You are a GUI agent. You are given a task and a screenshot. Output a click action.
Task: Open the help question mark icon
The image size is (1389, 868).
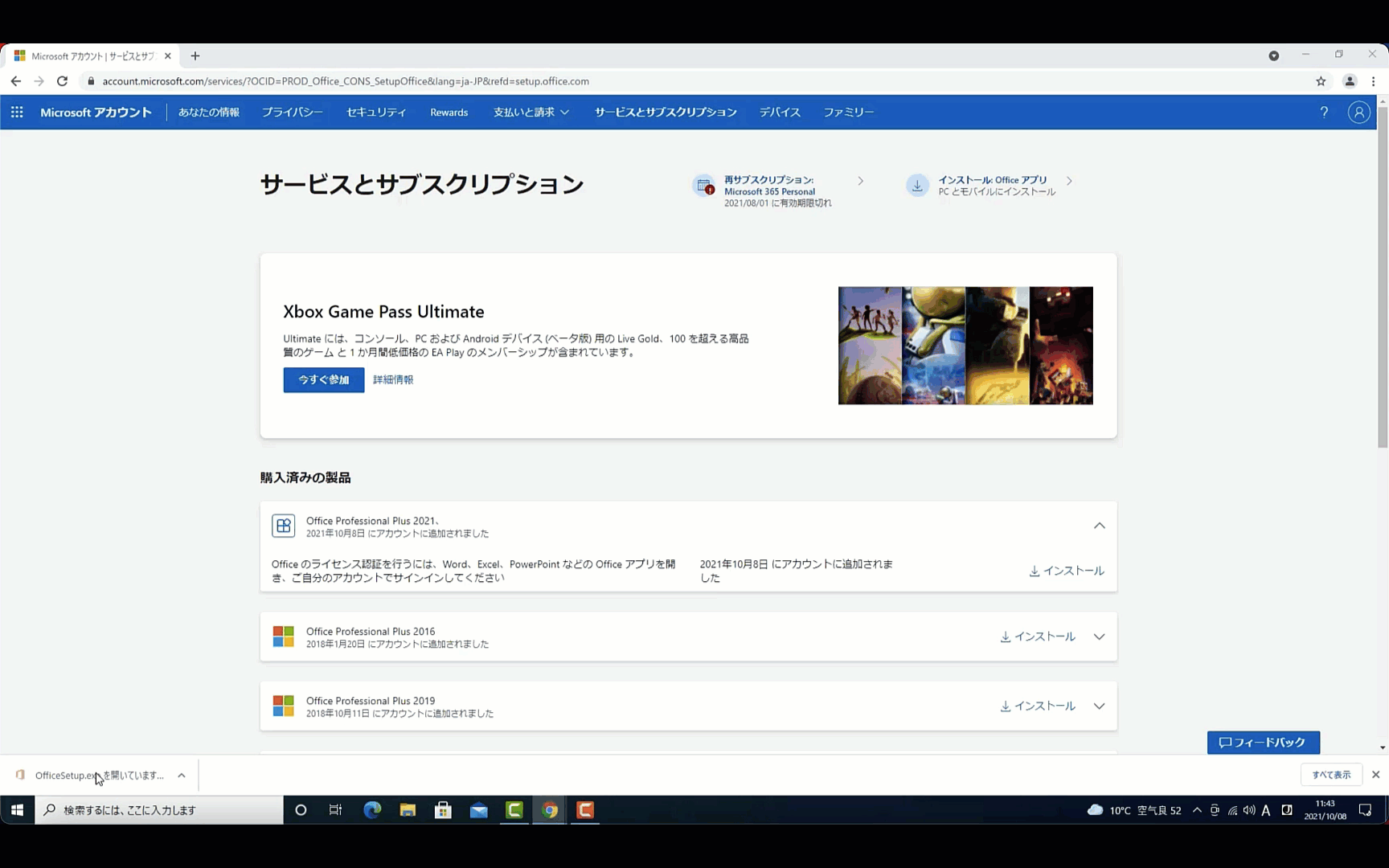1324,113
